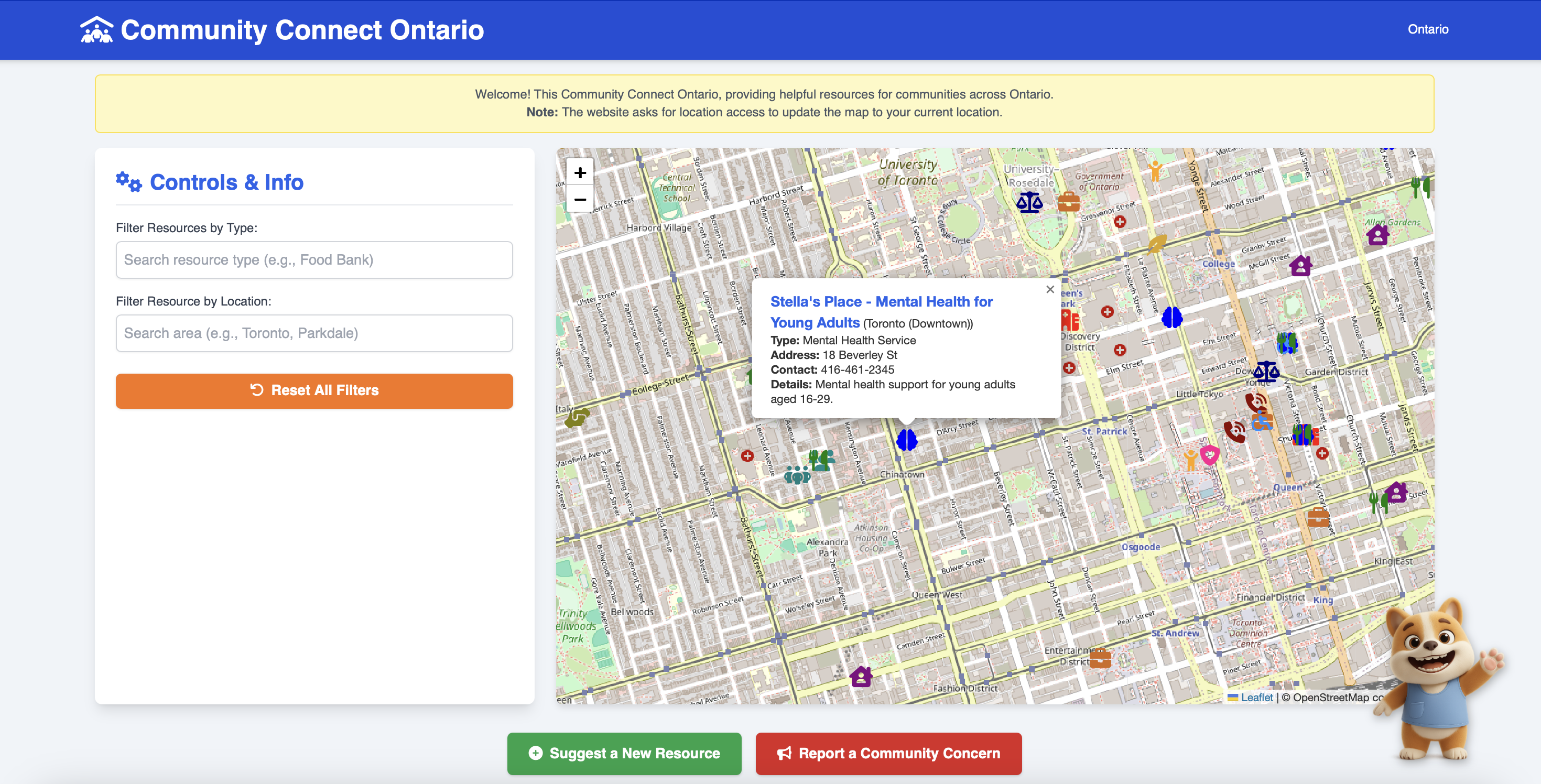Zoom out the map with minus button

[x=580, y=199]
